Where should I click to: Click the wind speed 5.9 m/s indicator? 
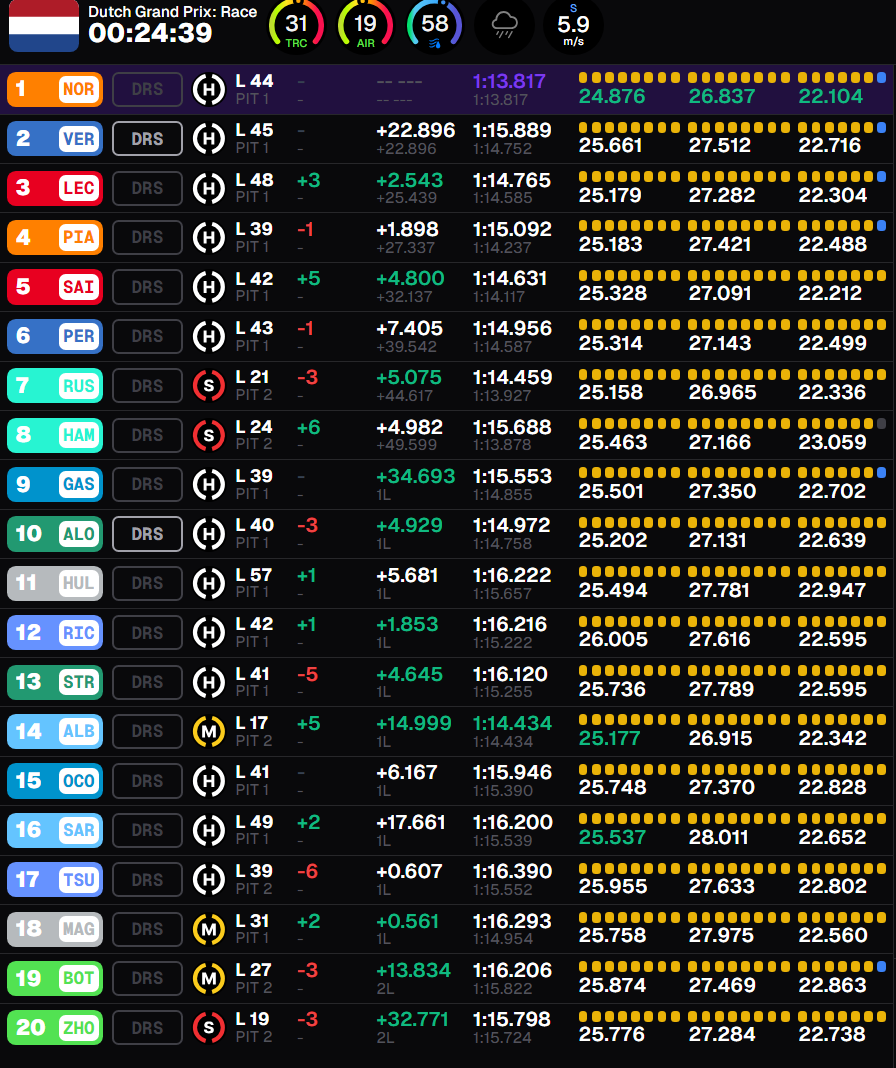573,26
